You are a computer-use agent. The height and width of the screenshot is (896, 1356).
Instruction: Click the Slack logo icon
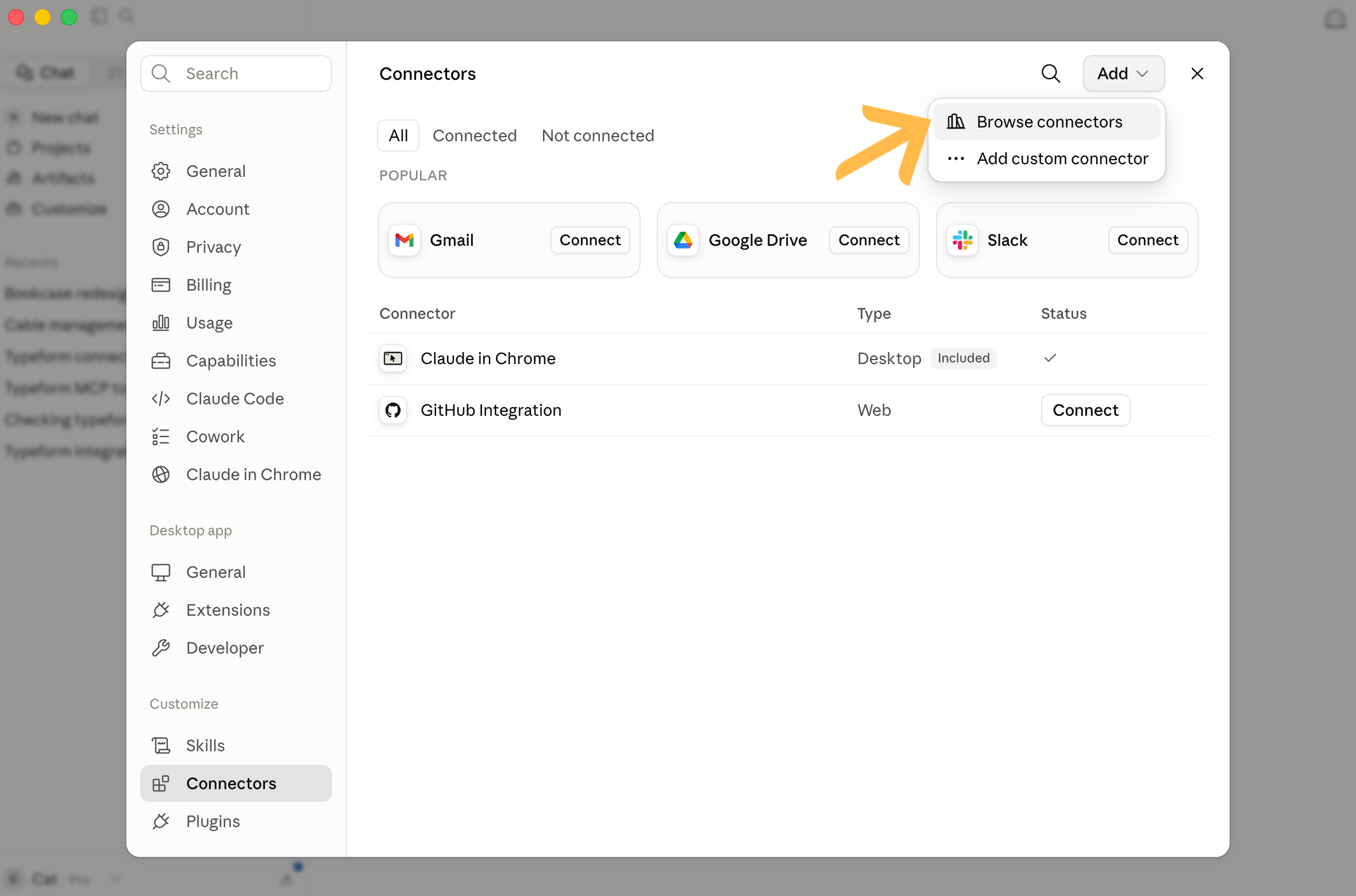pos(962,240)
